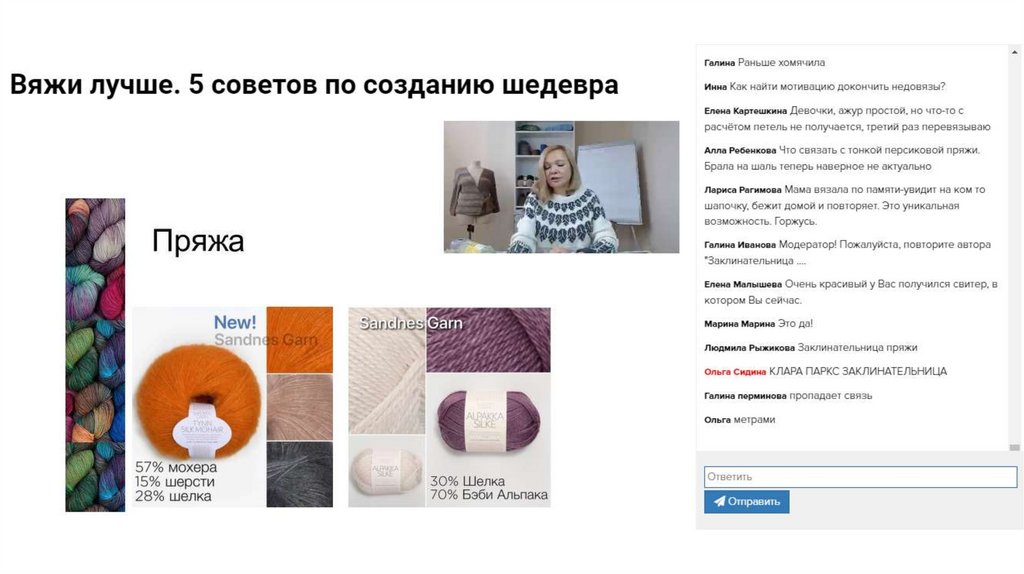Viewport: 1024px width, 574px height.
Task: Click username Людмила Рыжикова in chat
Action: pos(749,348)
